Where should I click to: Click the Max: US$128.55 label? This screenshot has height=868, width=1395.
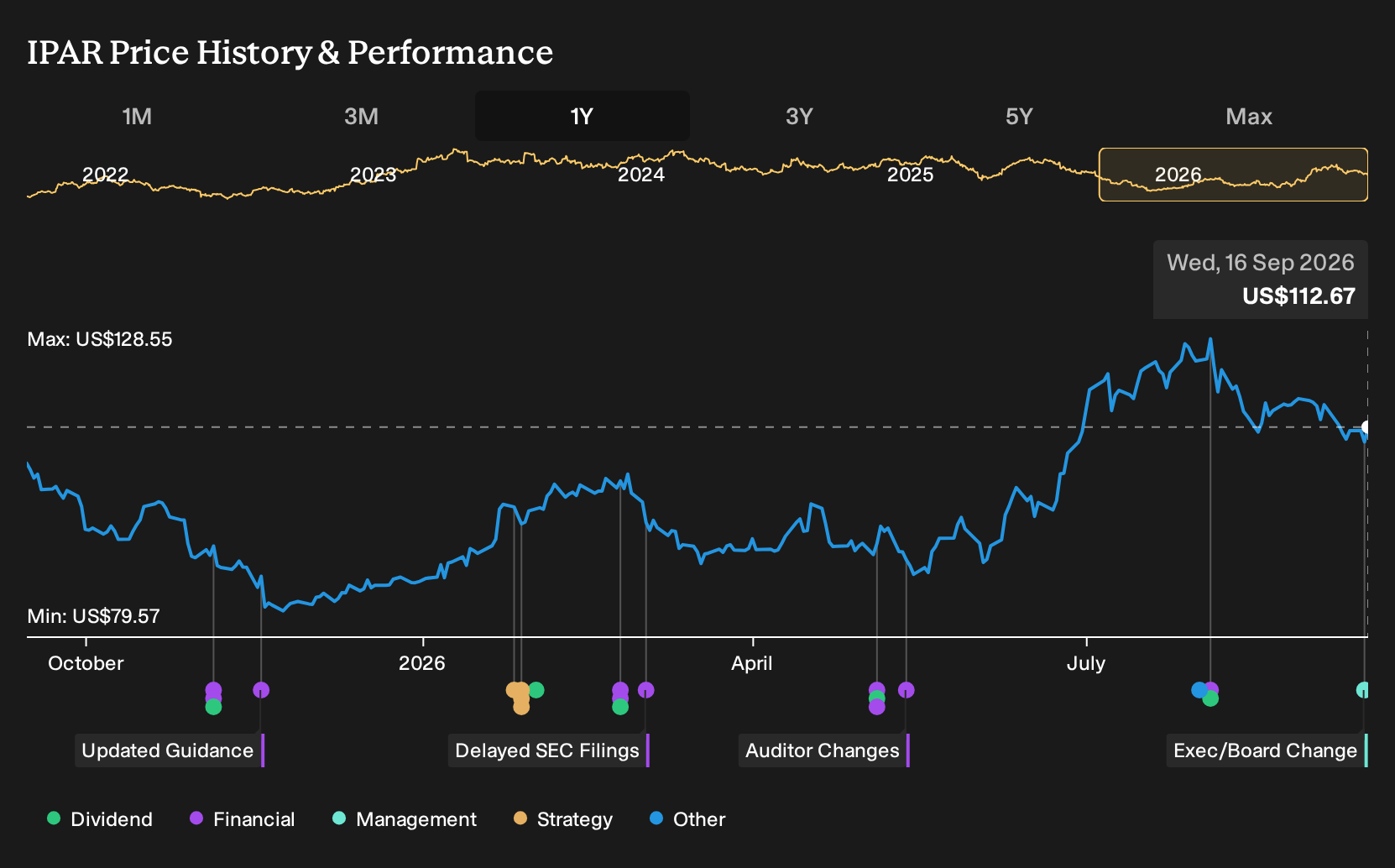pos(100,339)
